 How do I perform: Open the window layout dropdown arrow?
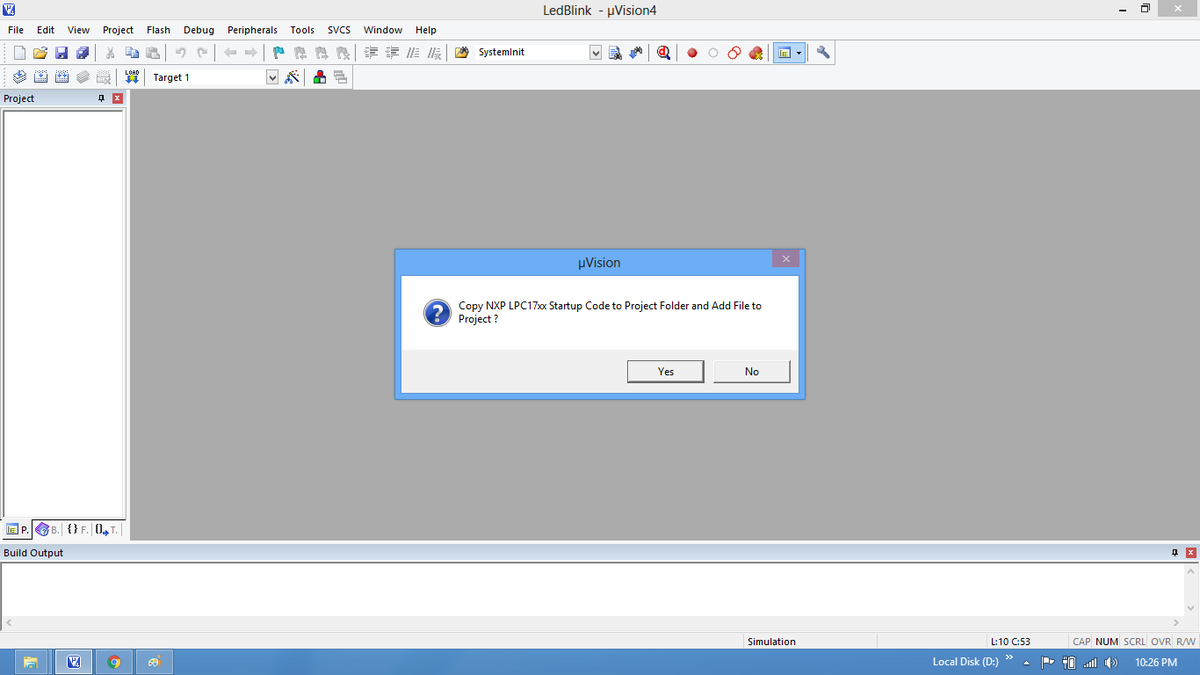point(799,53)
